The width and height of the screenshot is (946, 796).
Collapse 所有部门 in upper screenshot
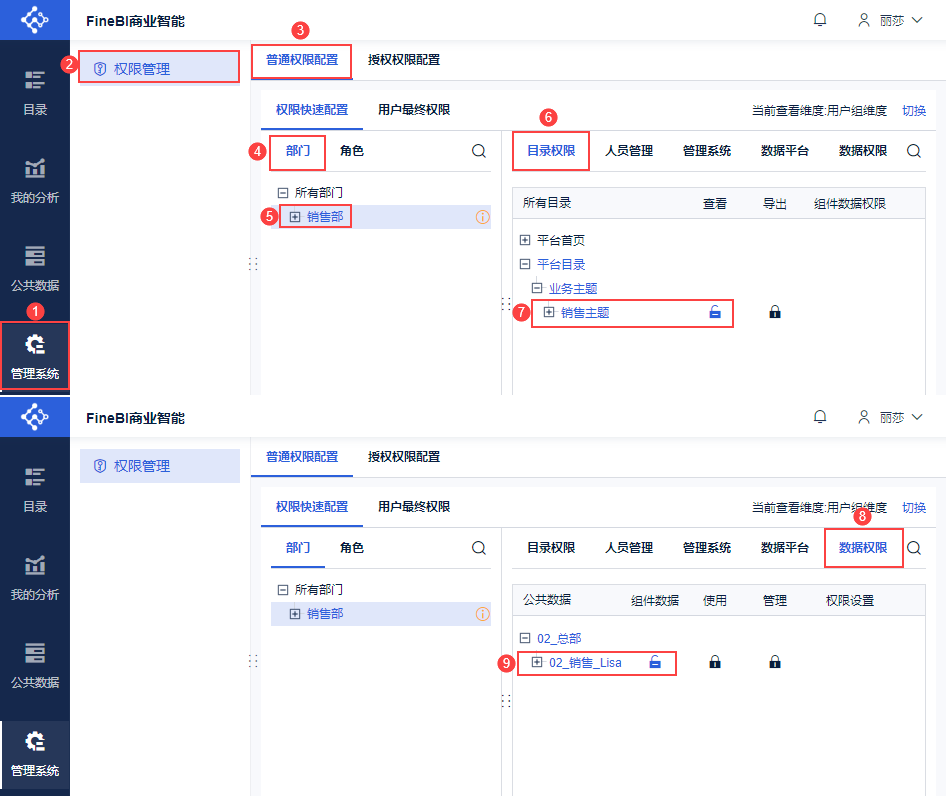click(282, 193)
